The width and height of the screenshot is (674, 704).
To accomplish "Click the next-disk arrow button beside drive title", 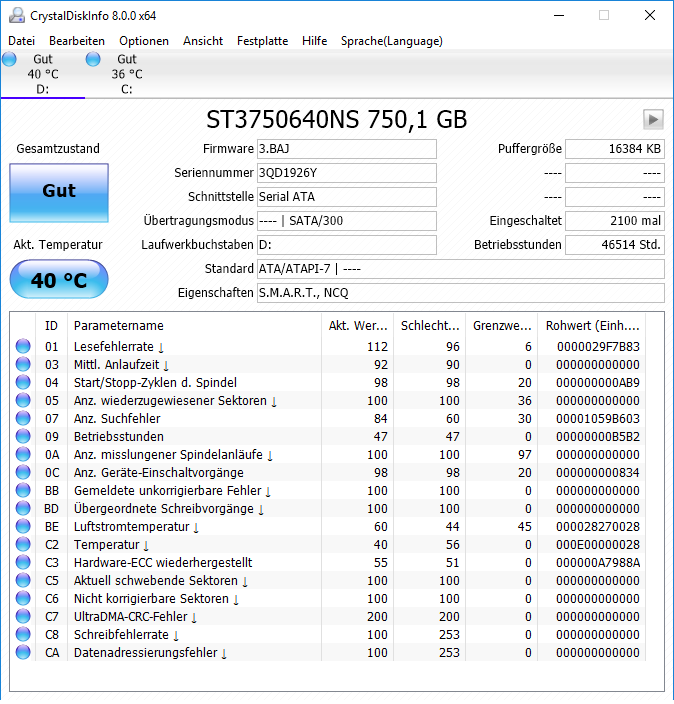I will click(653, 119).
